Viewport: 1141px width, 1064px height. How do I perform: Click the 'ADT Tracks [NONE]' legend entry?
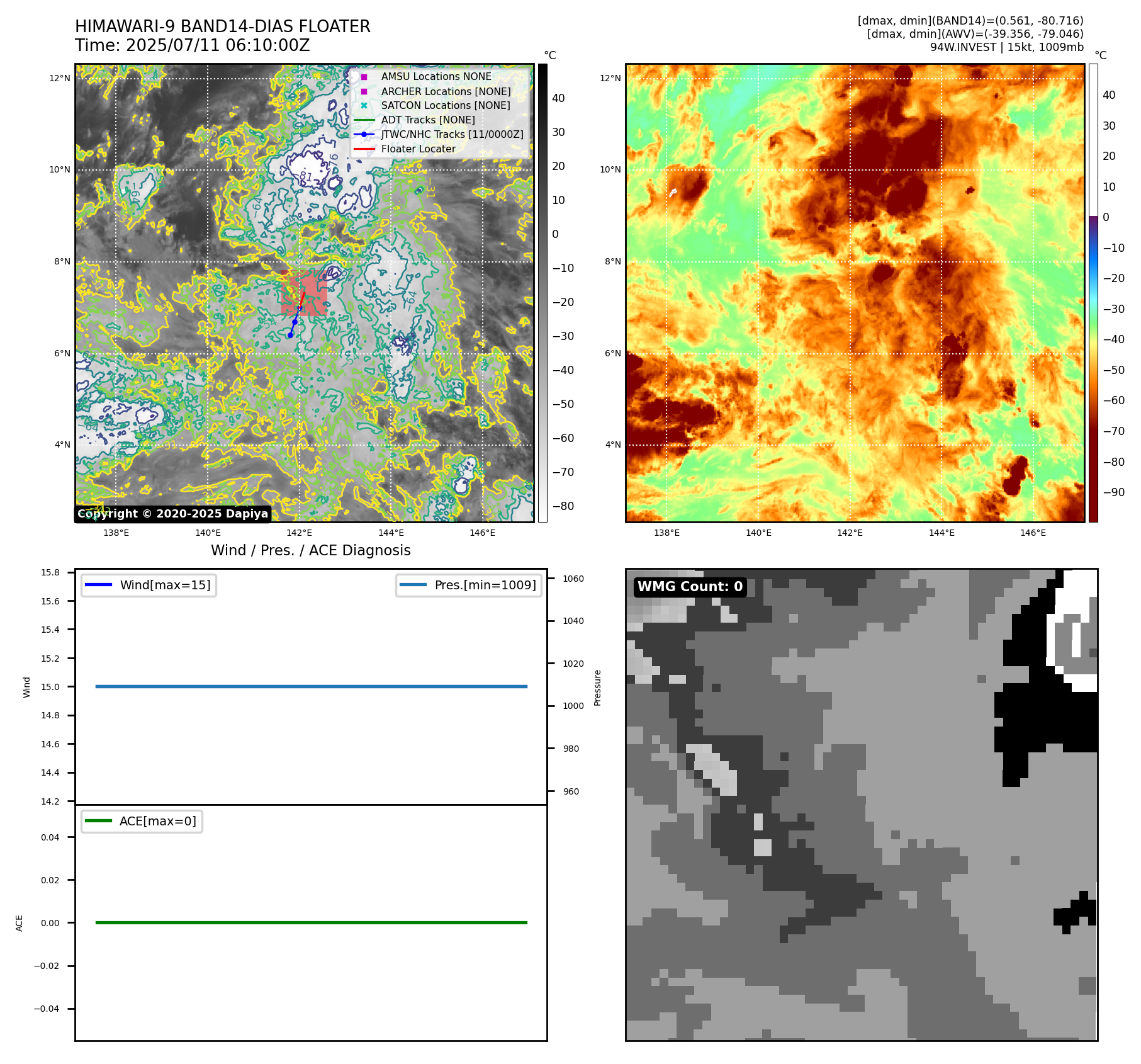pyautogui.click(x=428, y=120)
